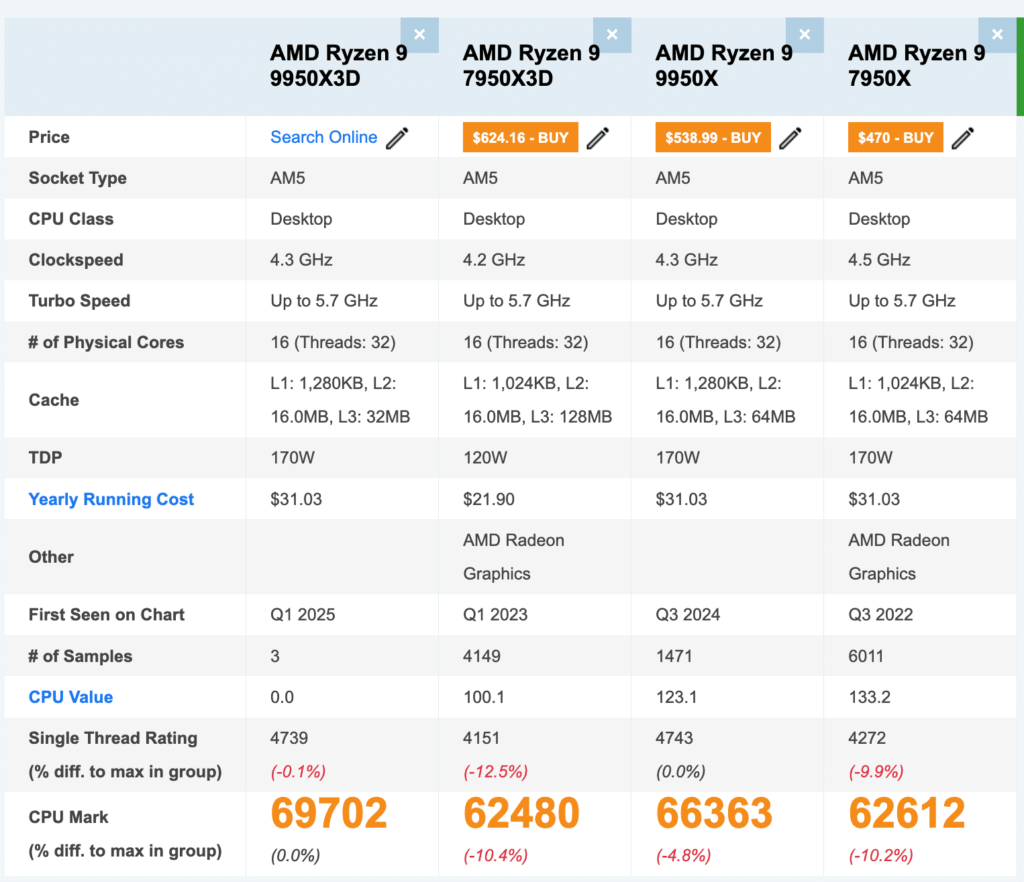Click CPU value 123.1

[x=676, y=697]
